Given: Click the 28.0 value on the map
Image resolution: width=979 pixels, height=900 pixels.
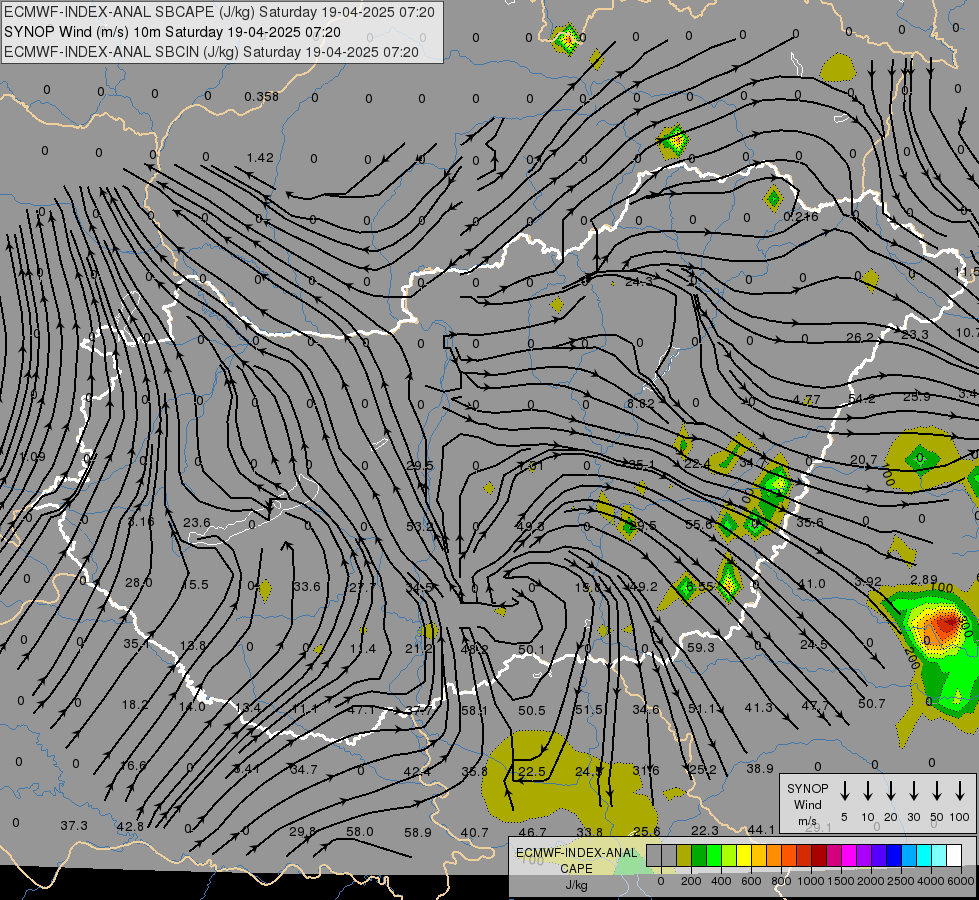Looking at the screenshot, I should click(x=139, y=583).
